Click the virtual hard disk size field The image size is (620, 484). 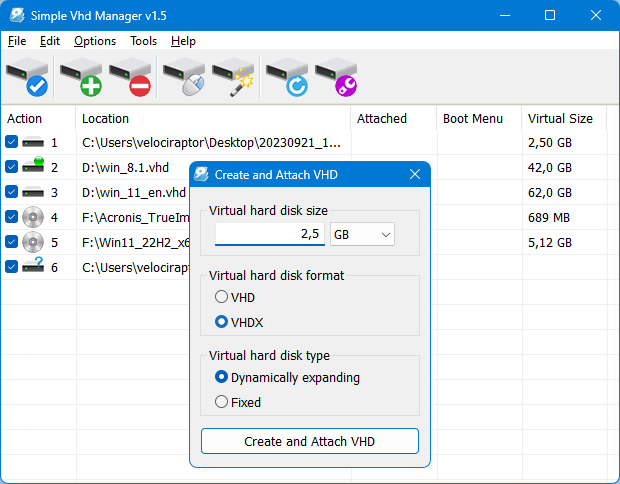tap(269, 234)
